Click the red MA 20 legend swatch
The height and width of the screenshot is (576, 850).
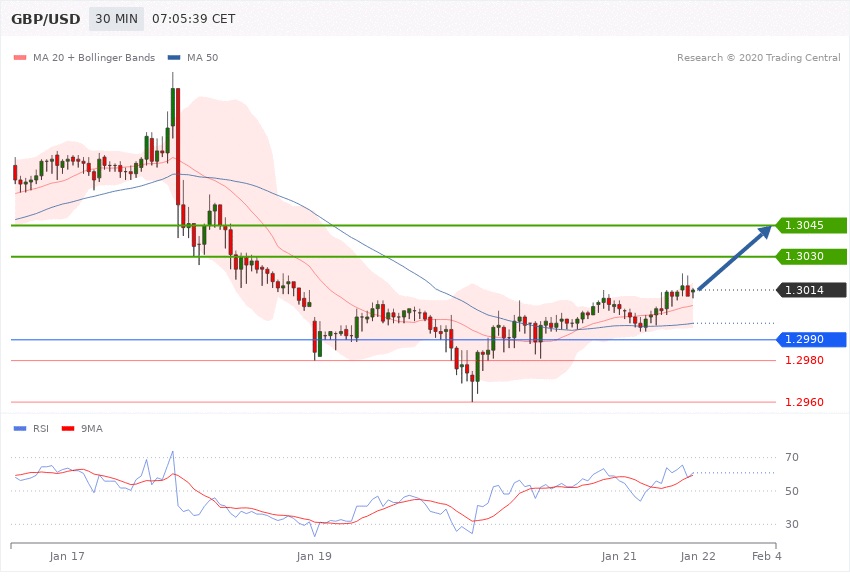pos(19,58)
